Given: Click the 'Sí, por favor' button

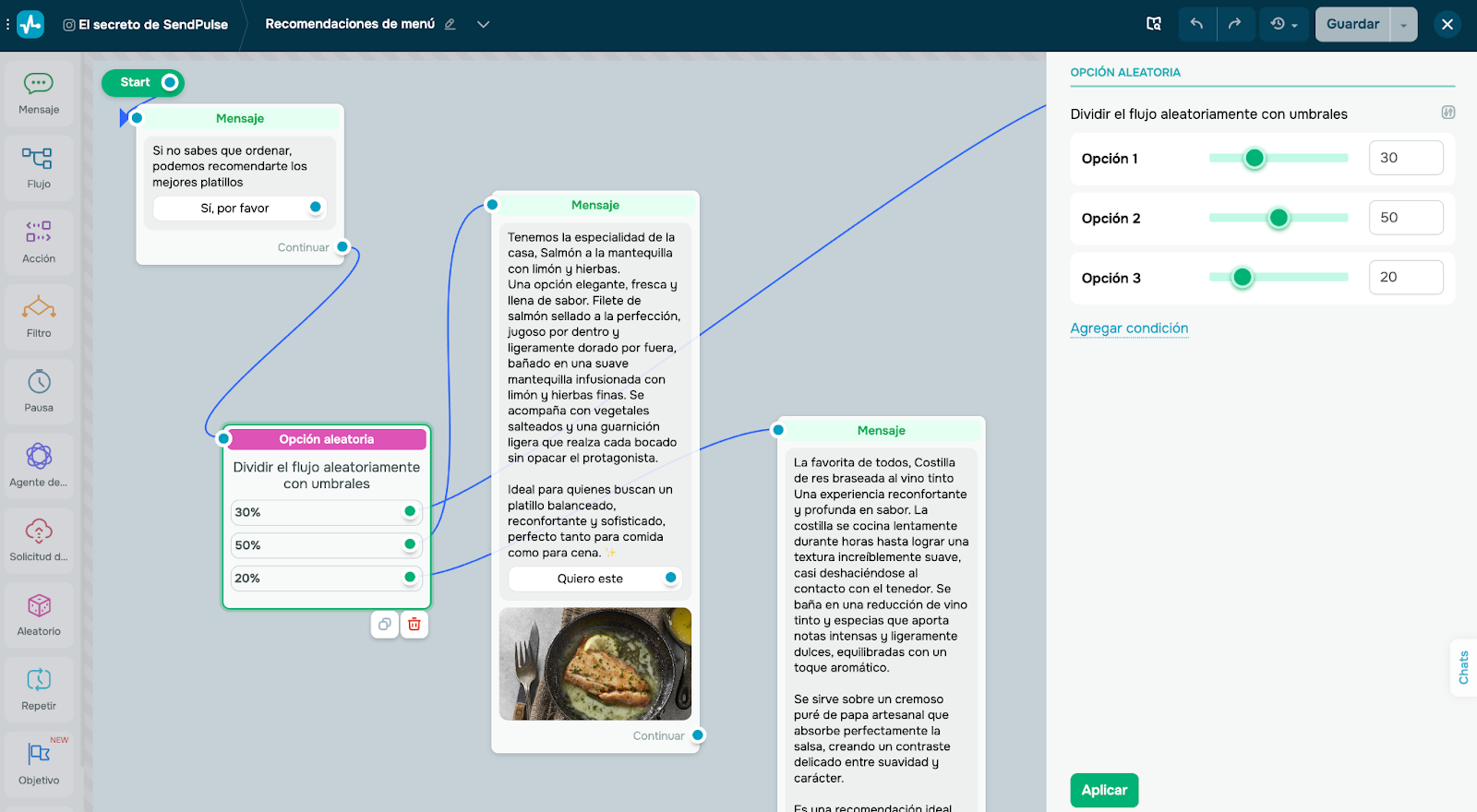Looking at the screenshot, I should (x=240, y=209).
